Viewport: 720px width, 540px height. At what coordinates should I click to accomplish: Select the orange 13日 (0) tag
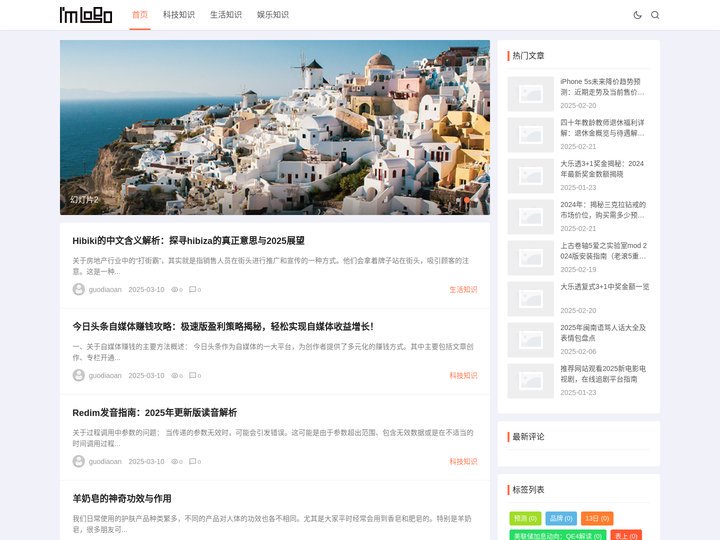597,518
